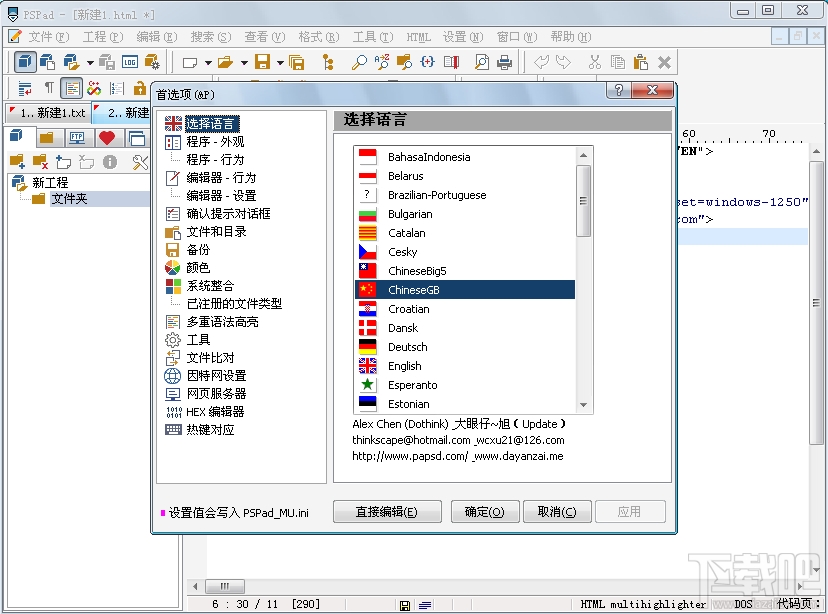
Task: Click the Undo arrow toolbar icon
Action: (541, 62)
